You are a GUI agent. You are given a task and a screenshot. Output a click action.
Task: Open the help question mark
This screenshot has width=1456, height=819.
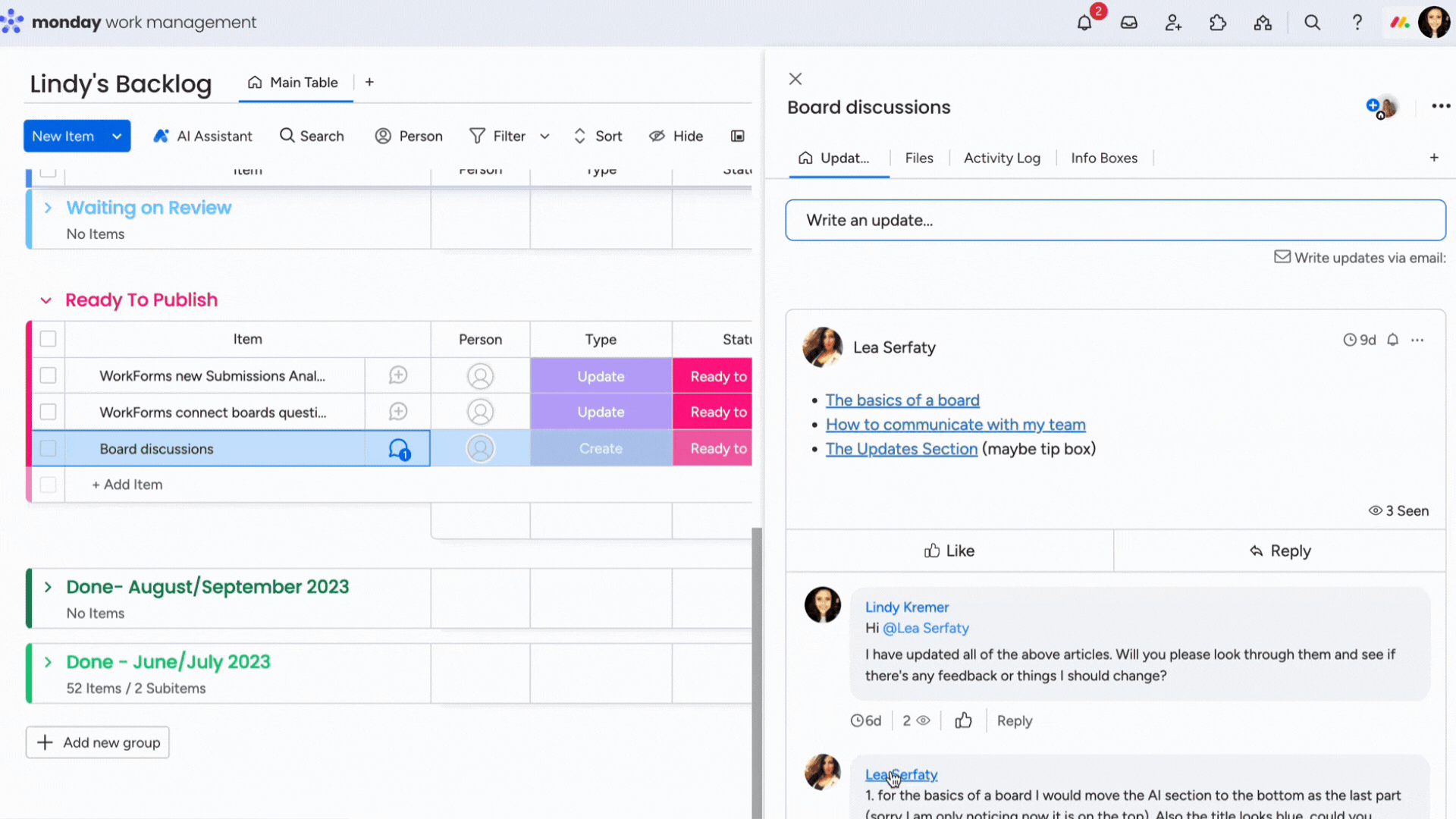[1357, 23]
